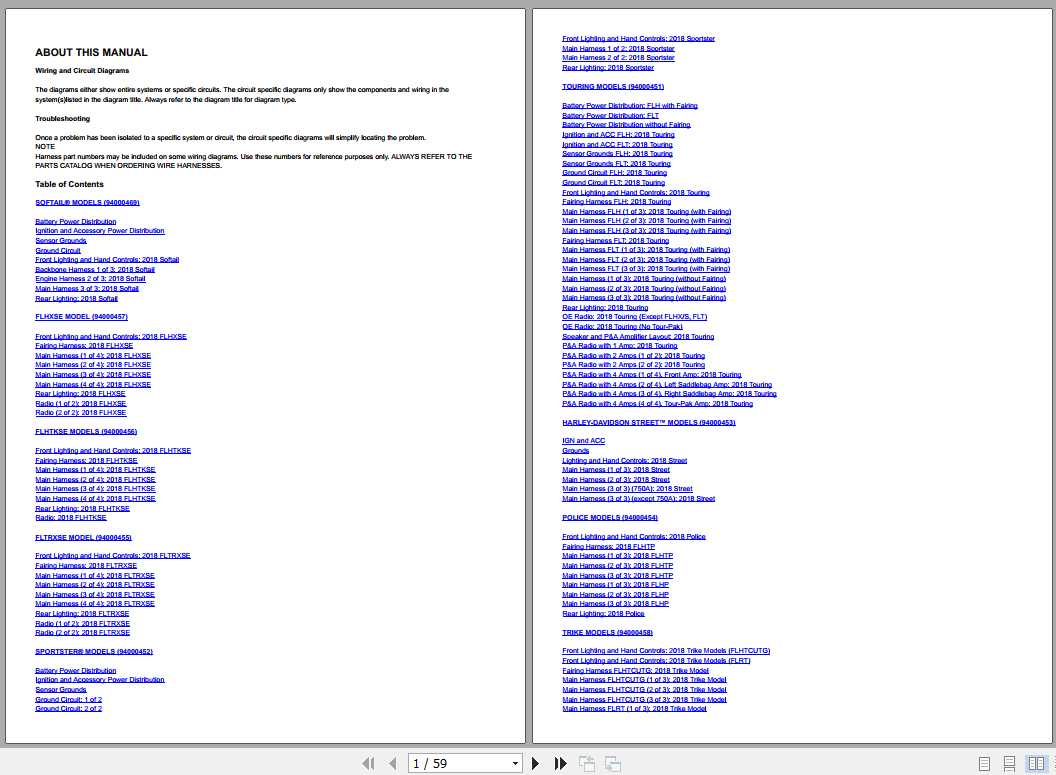1056x775 pixels.
Task: Open Main Harness FLT (2 of 3) with Fairing
Action: tap(647, 260)
